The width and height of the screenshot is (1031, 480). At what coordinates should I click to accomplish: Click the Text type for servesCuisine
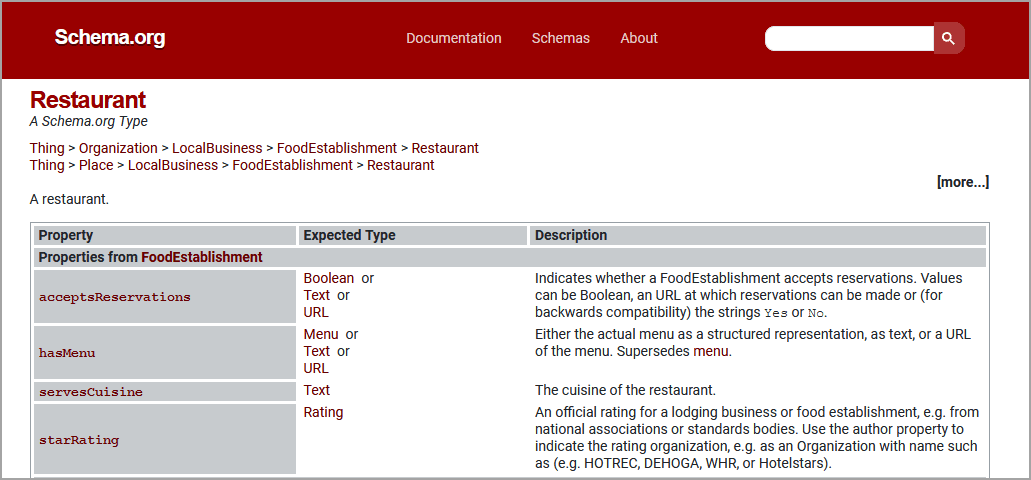[x=317, y=390]
